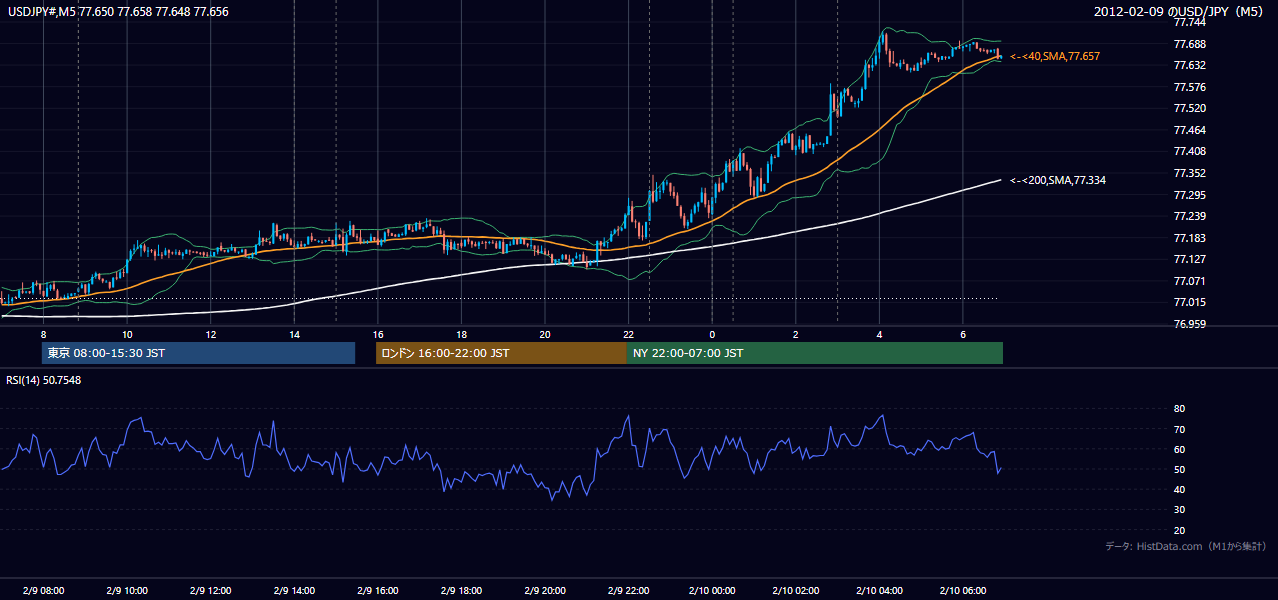Click the bottom time label 2/9 10:00
1278x600 pixels.
(127, 590)
